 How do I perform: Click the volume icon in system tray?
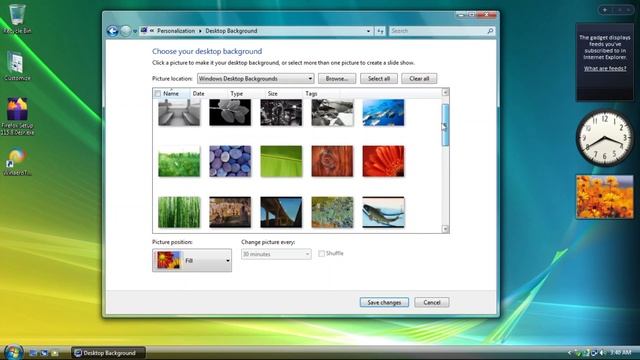[x=602, y=352]
